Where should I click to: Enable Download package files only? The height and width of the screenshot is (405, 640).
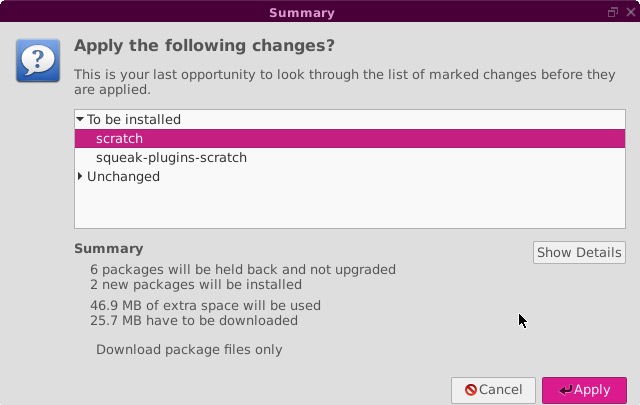189,350
